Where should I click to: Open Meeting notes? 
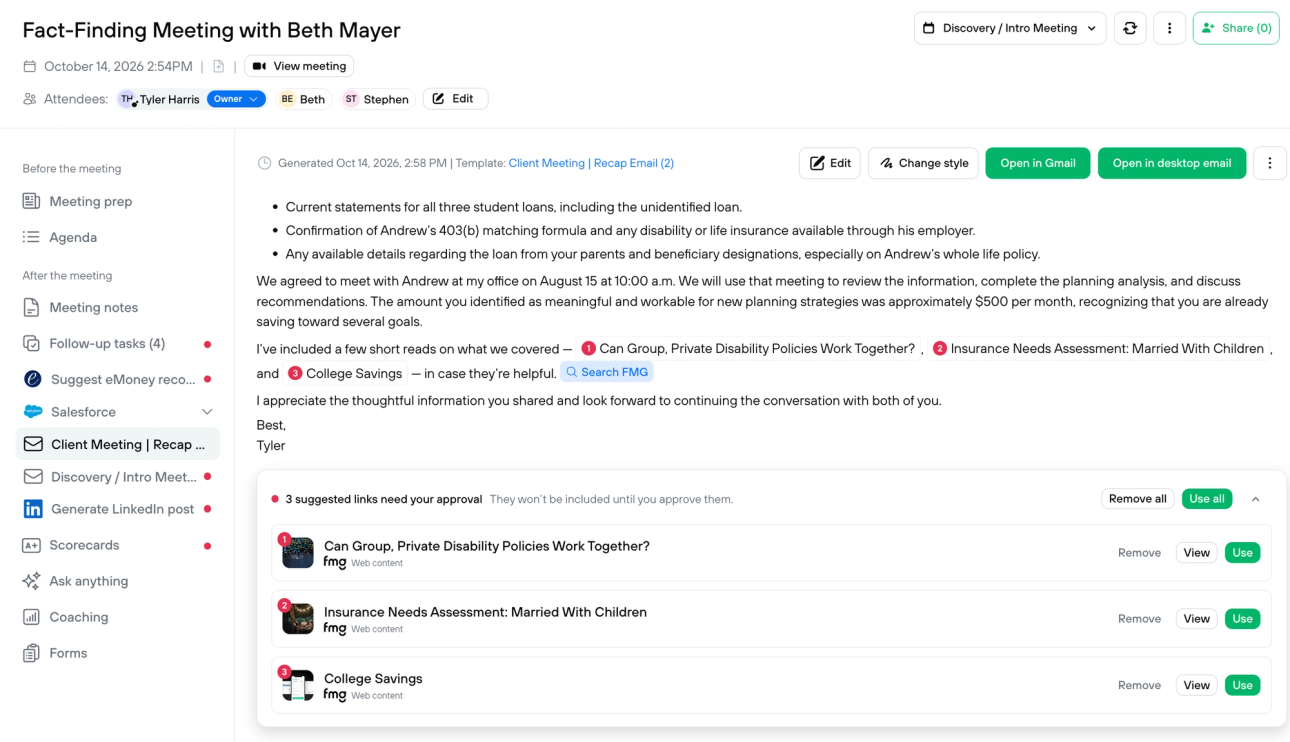tap(93, 307)
